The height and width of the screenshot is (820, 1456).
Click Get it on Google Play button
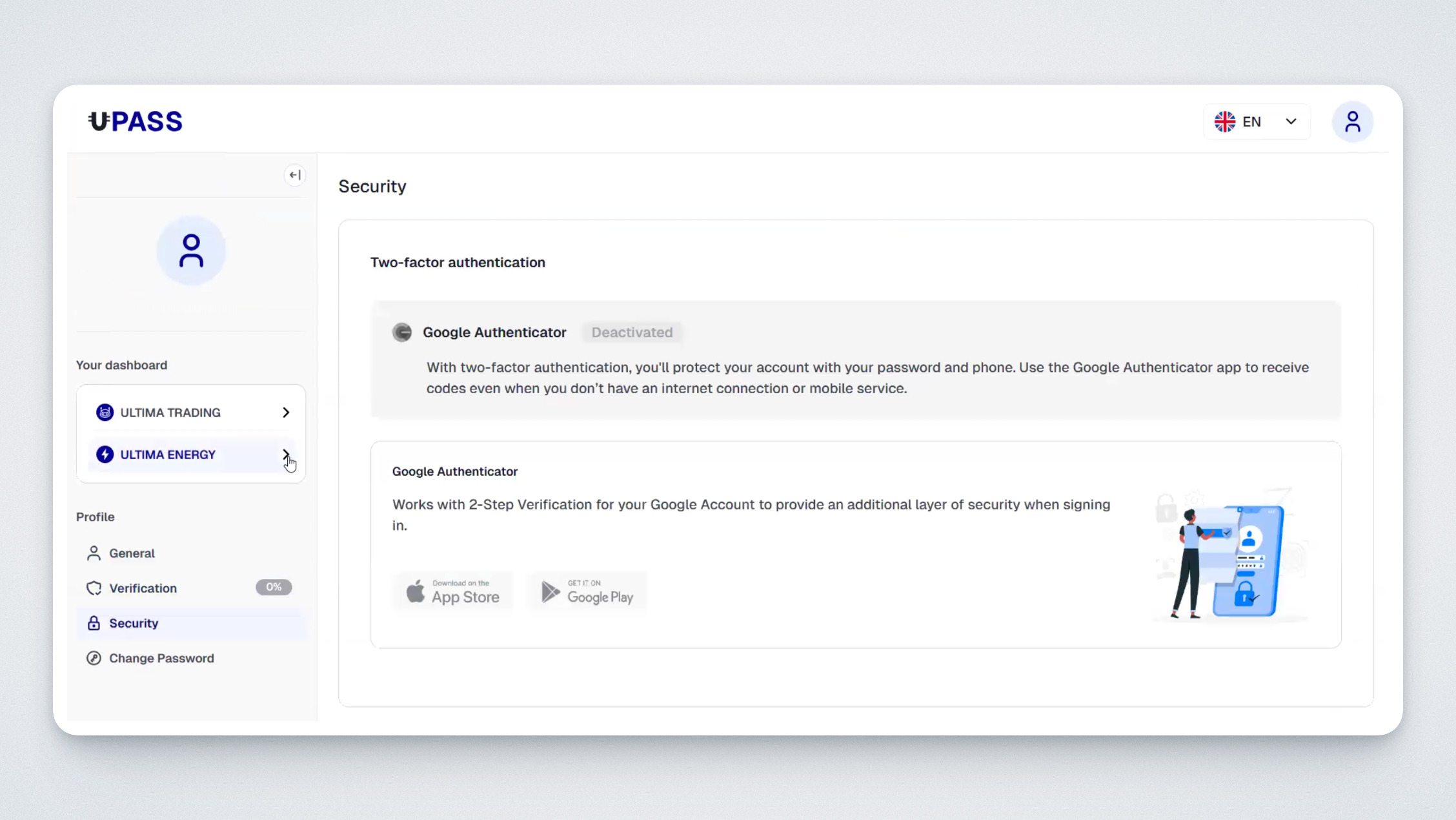coord(587,591)
